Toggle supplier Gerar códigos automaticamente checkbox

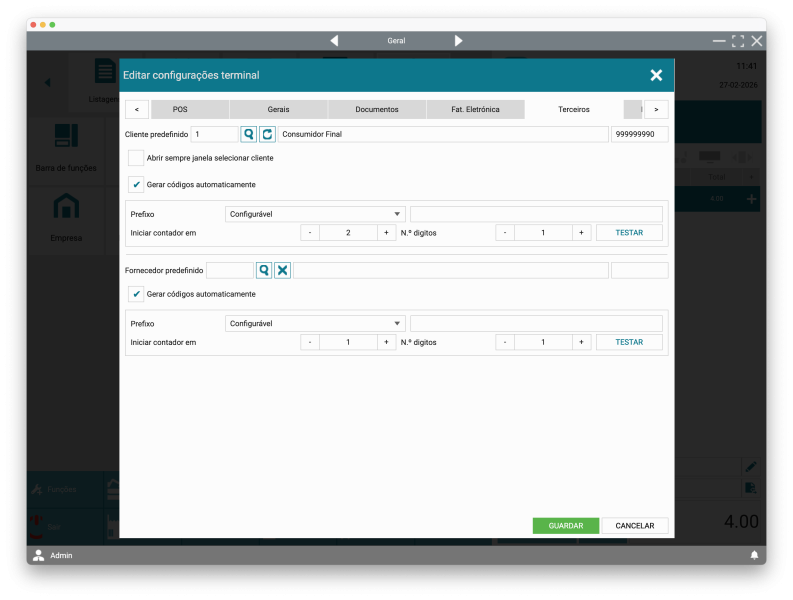click(136, 294)
